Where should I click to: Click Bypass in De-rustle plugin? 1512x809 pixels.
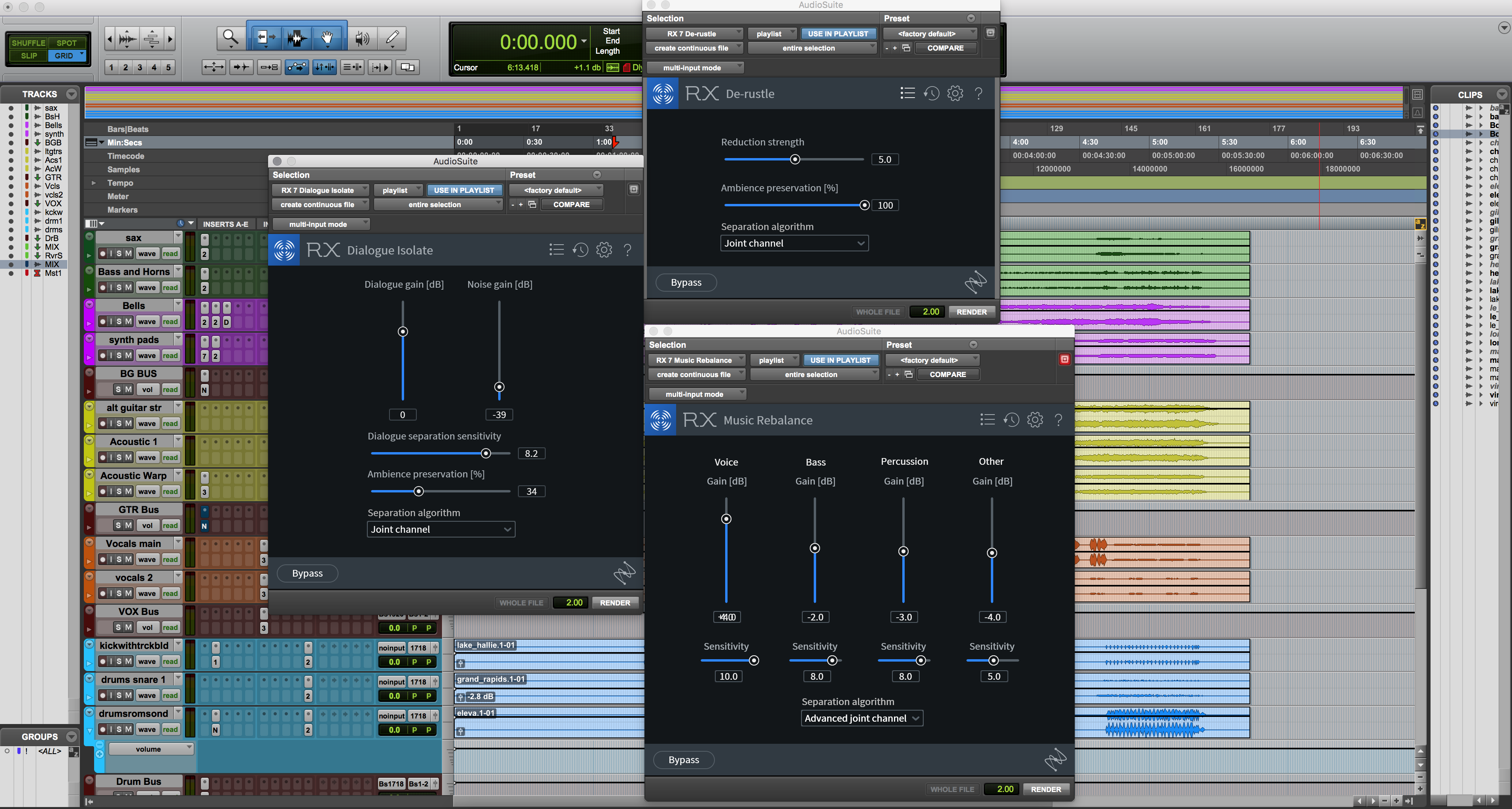[686, 282]
